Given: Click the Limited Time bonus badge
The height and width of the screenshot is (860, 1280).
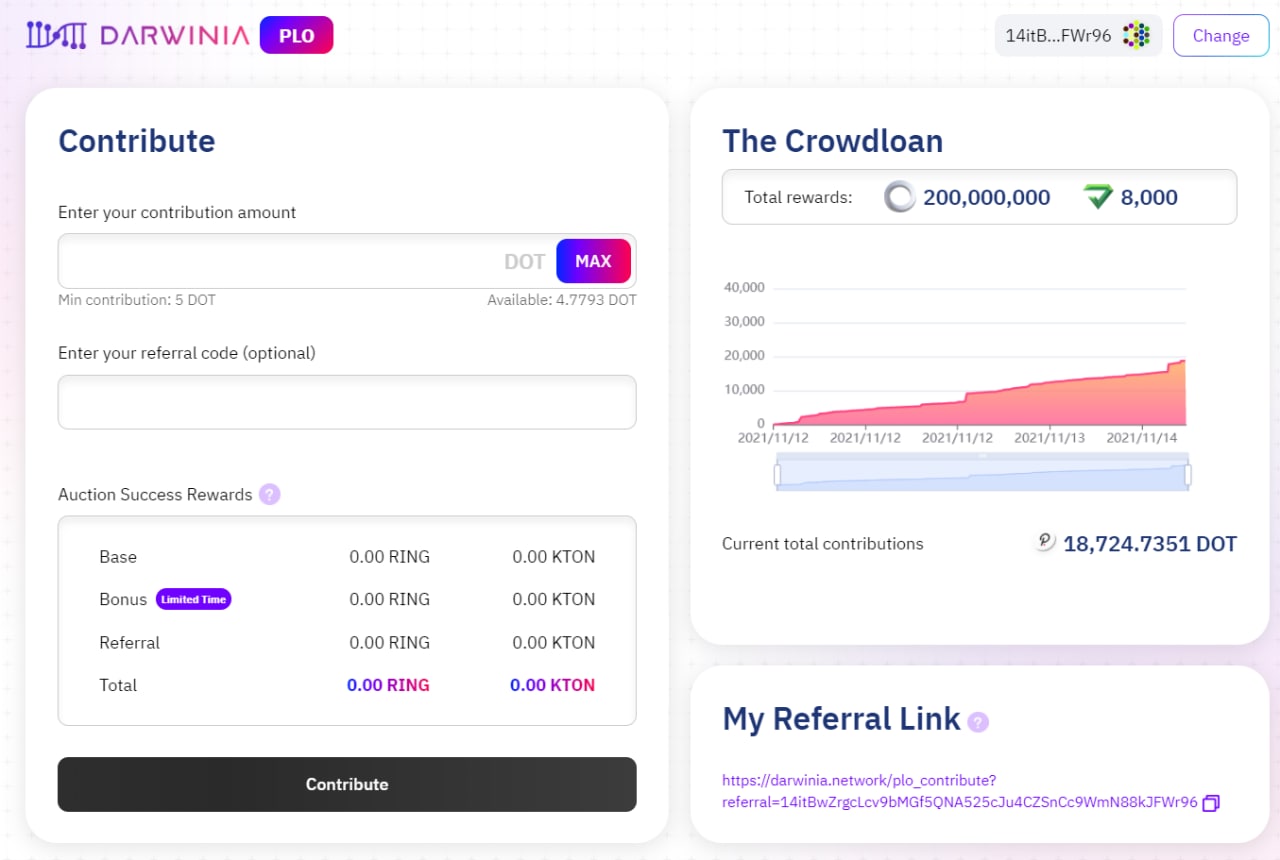Looking at the screenshot, I should [x=194, y=599].
